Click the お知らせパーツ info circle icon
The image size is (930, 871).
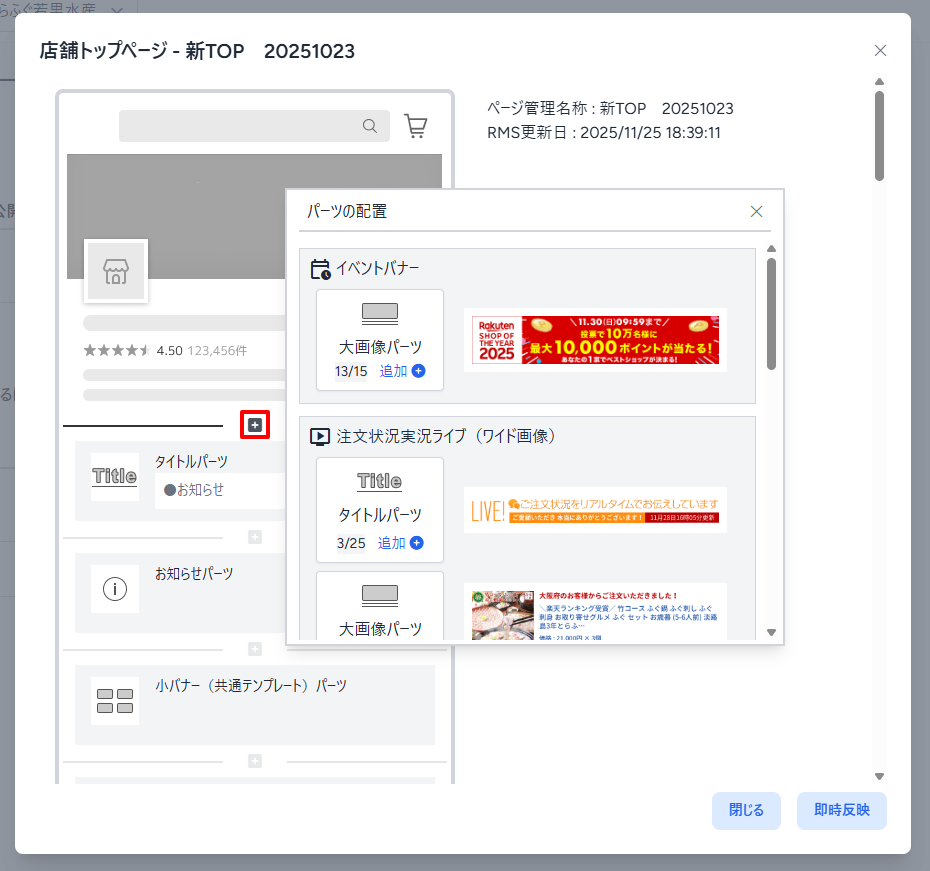click(x=115, y=589)
